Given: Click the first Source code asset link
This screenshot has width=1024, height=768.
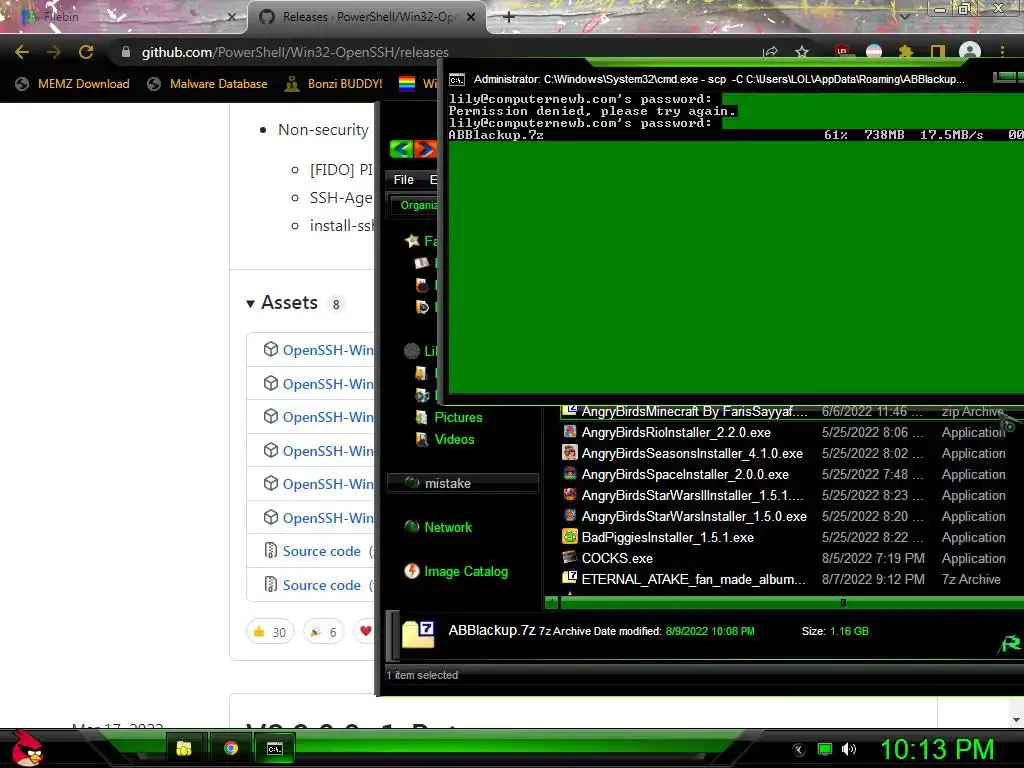Looking at the screenshot, I should [321, 551].
